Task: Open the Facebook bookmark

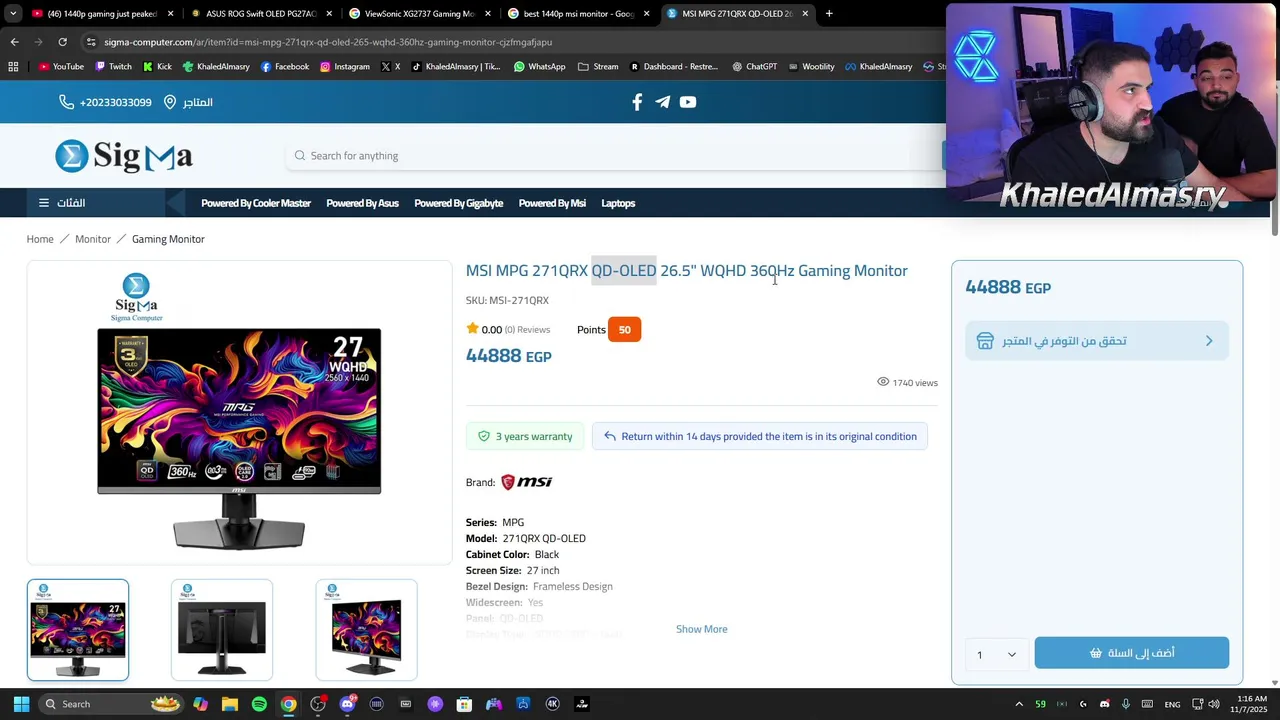Action: click(x=285, y=67)
